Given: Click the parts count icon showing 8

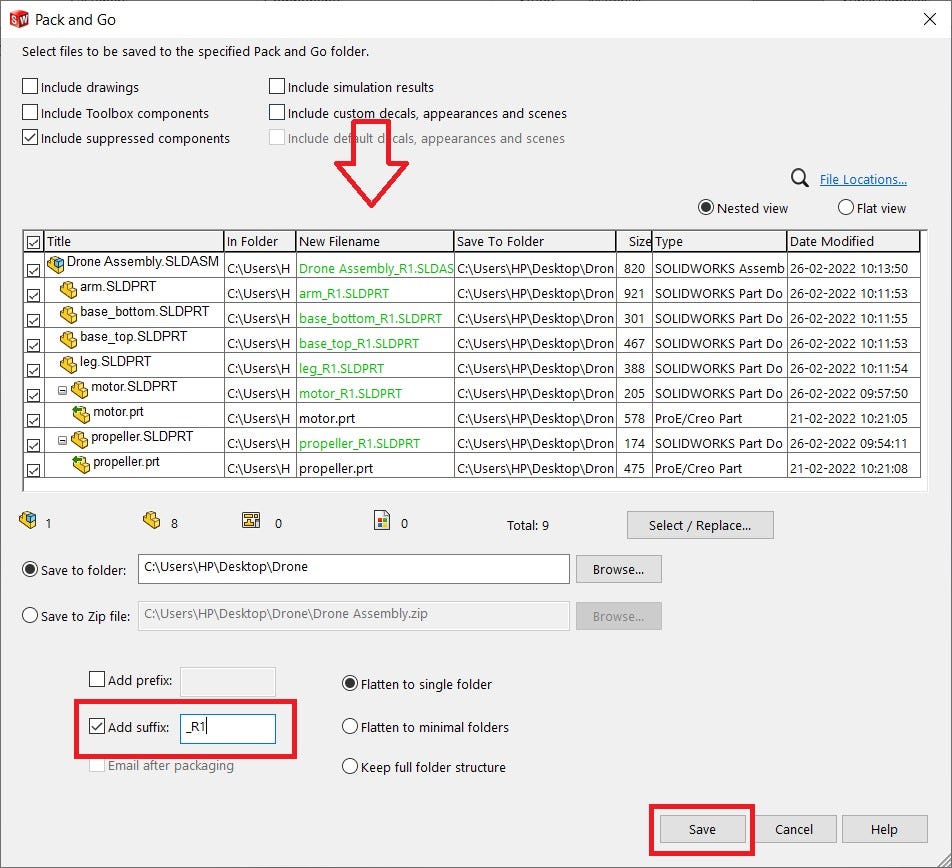Looking at the screenshot, I should pos(152,520).
